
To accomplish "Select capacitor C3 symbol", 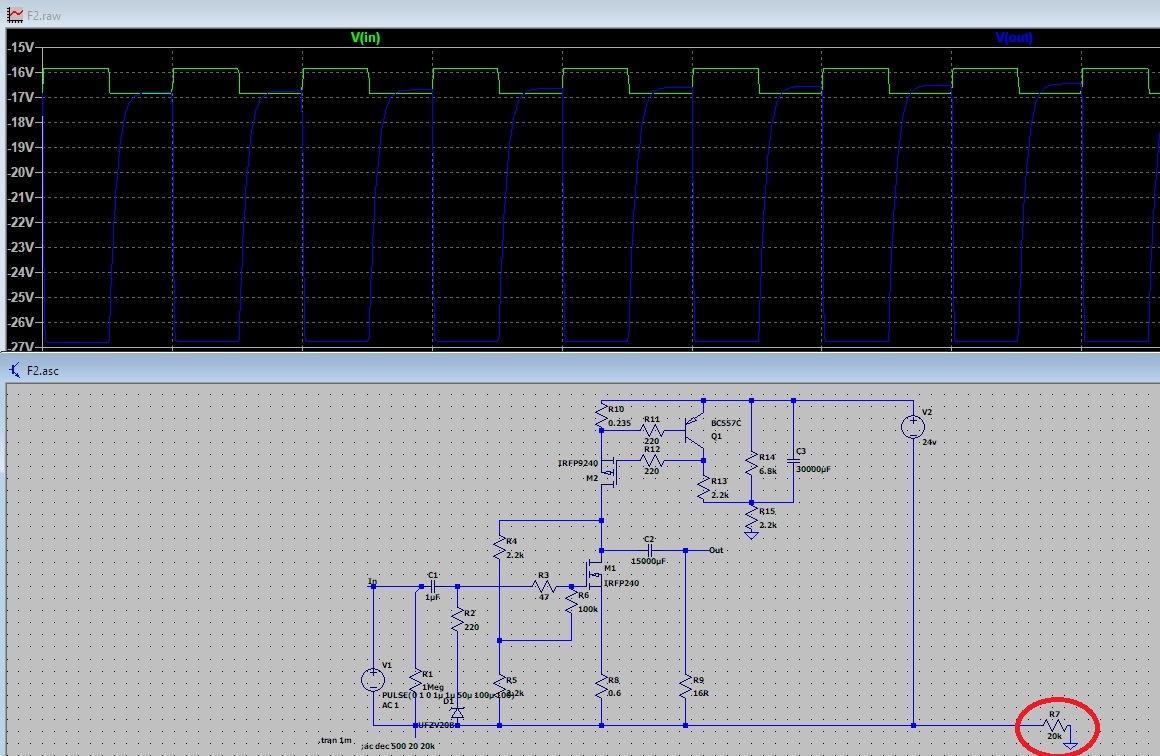I will (793, 461).
